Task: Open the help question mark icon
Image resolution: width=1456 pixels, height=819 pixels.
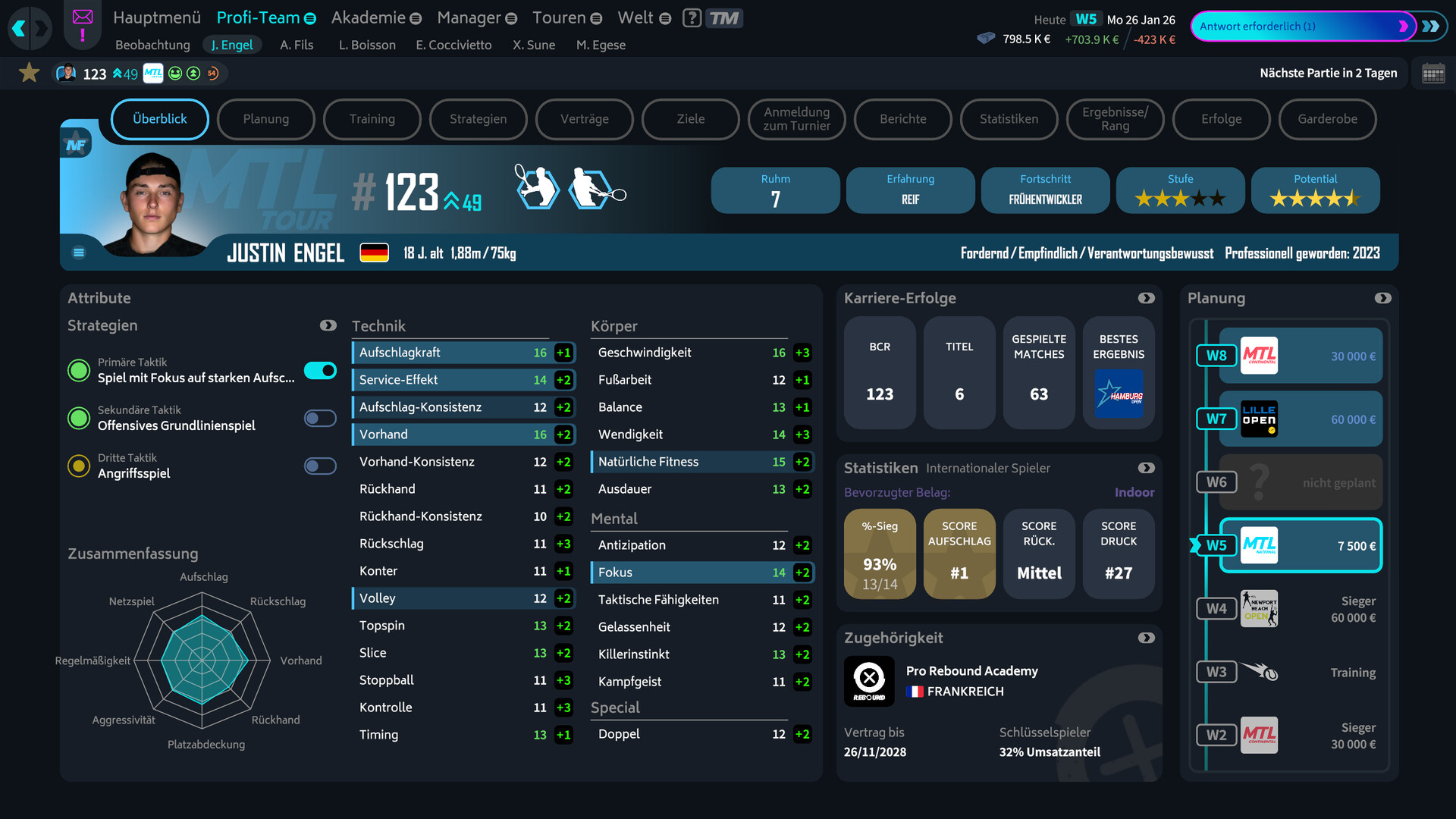Action: point(692,17)
